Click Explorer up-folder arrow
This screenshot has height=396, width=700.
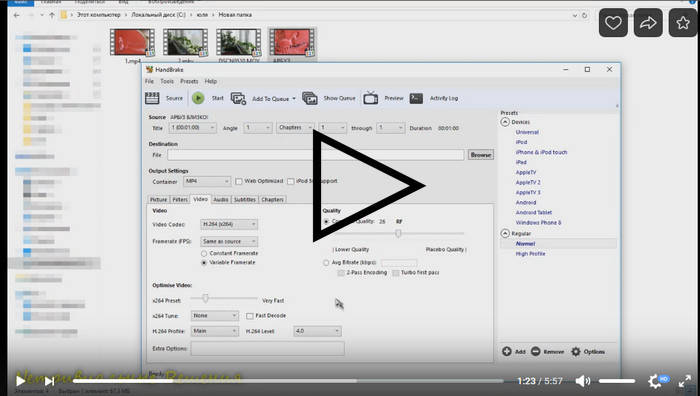52,15
